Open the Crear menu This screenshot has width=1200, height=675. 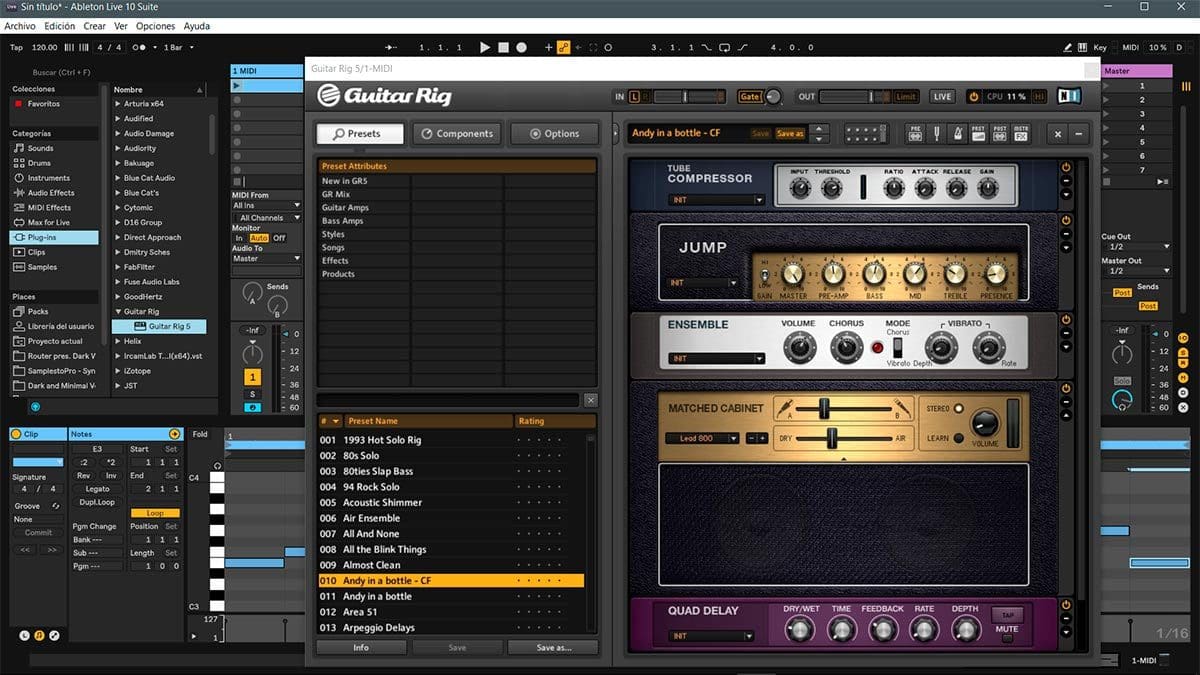coord(95,26)
